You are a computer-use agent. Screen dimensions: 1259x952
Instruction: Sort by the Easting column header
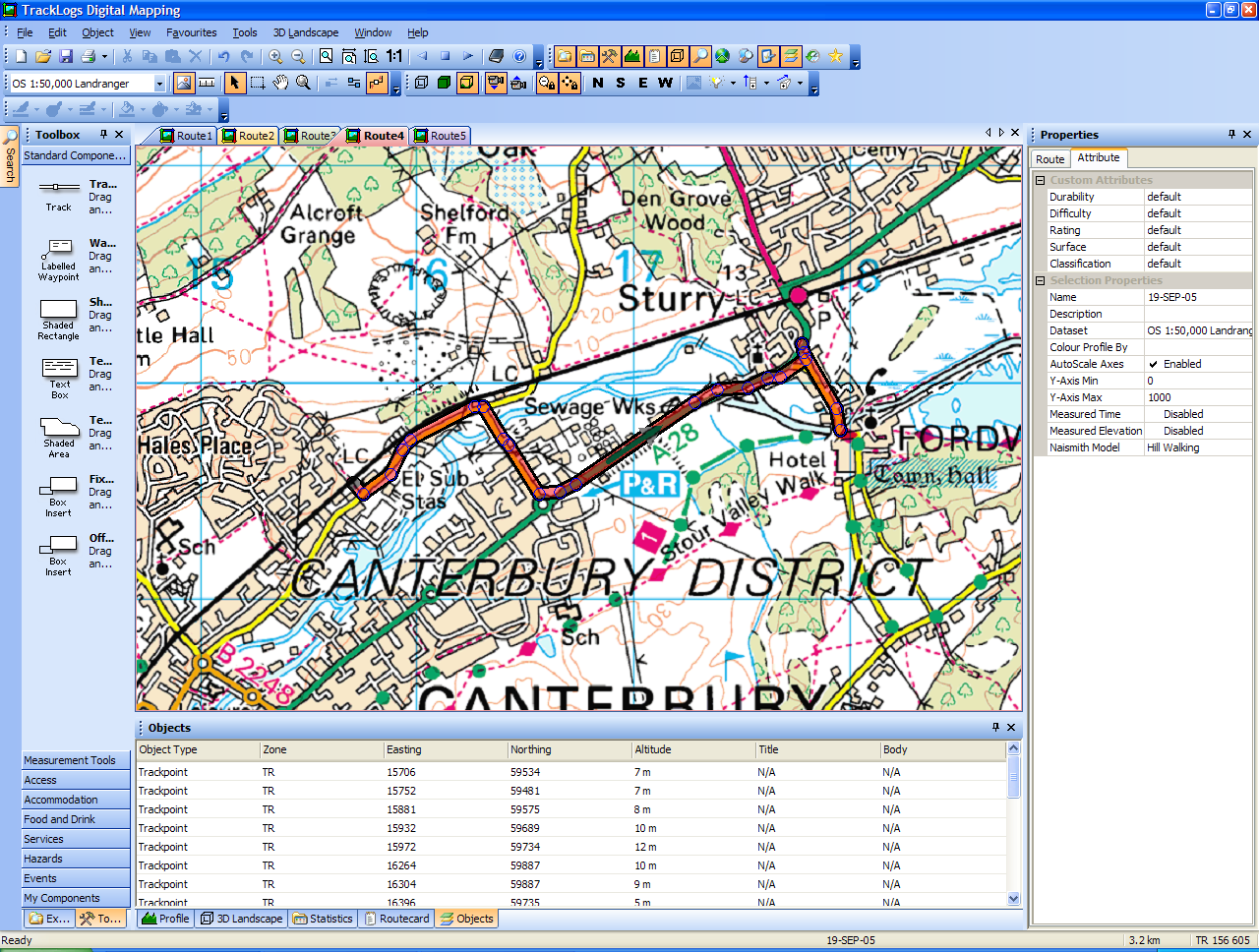tap(446, 749)
